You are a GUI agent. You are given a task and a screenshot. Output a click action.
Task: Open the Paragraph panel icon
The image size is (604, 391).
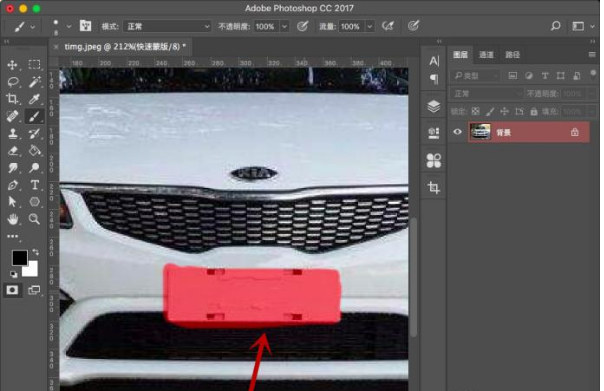point(434,79)
